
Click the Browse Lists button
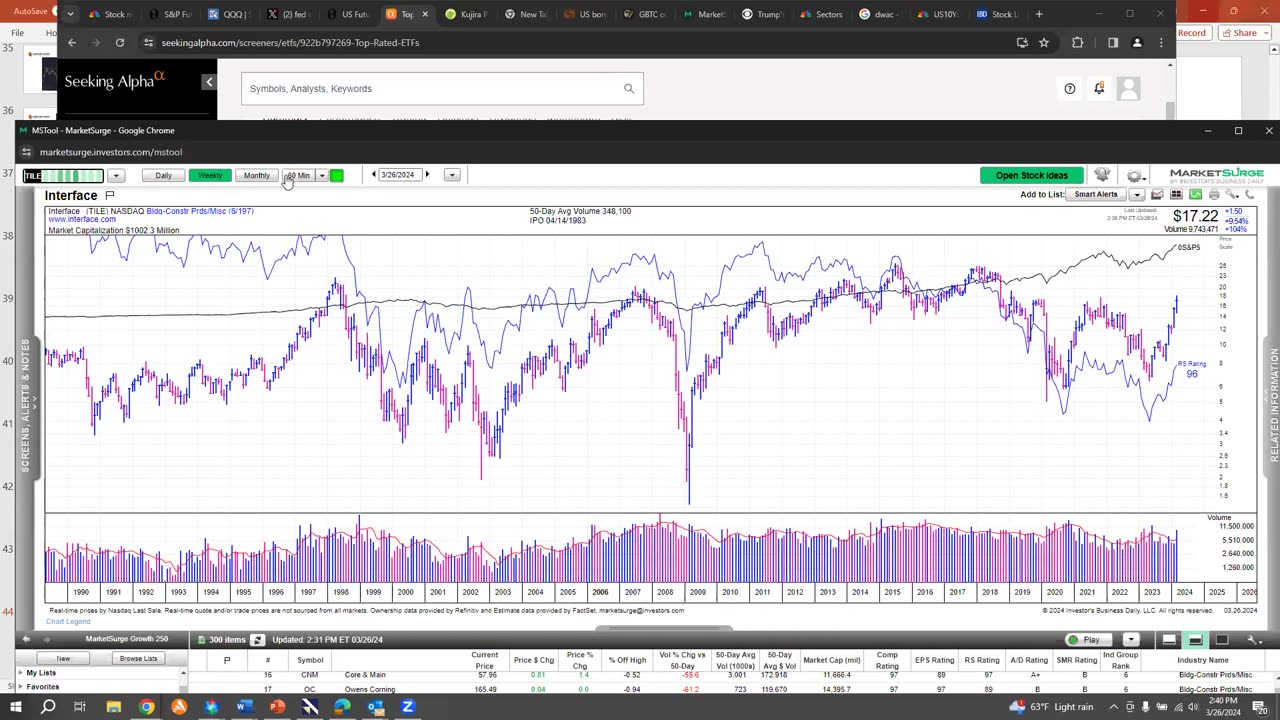139,659
